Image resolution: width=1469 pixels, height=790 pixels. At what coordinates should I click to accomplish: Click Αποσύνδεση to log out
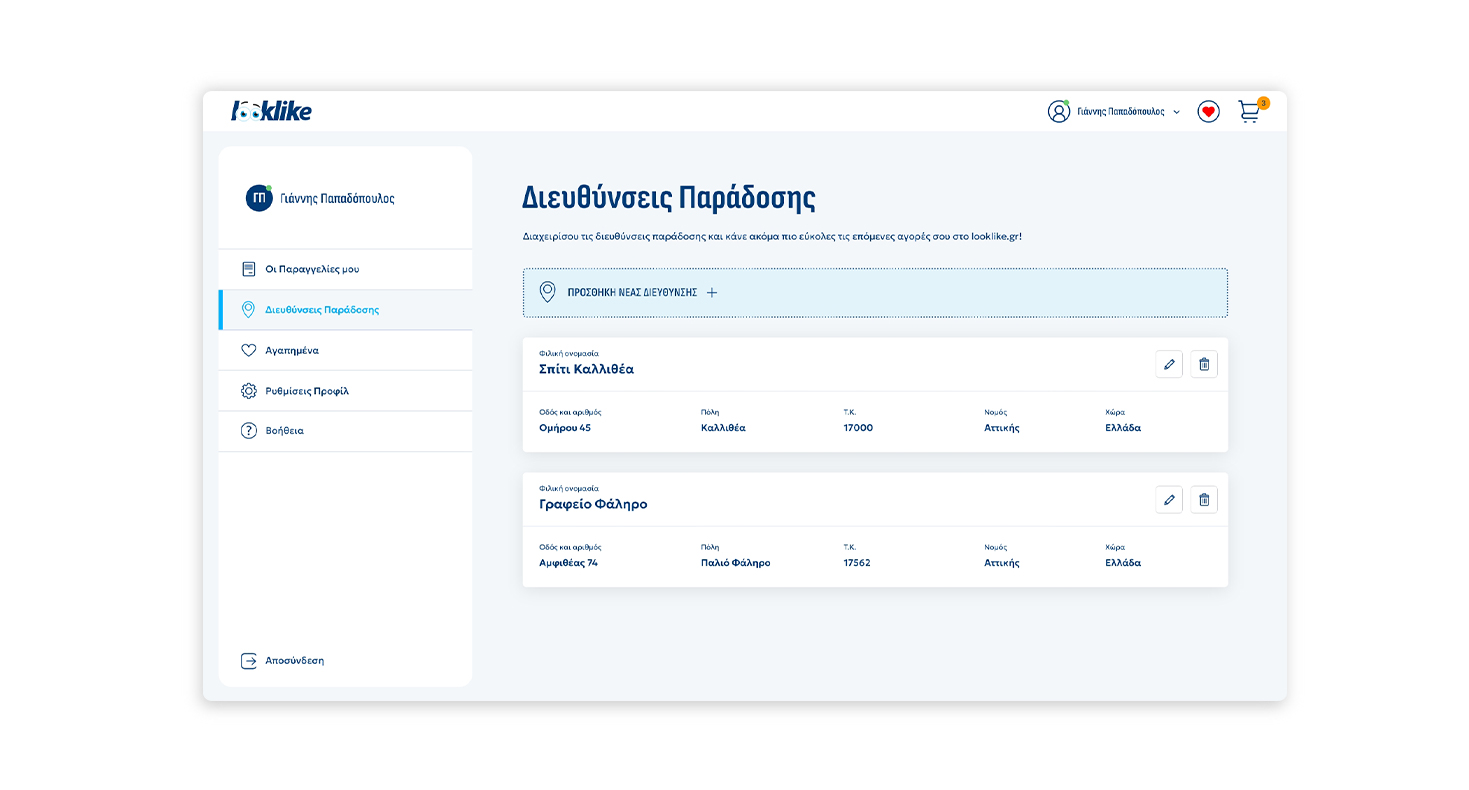[x=294, y=660]
